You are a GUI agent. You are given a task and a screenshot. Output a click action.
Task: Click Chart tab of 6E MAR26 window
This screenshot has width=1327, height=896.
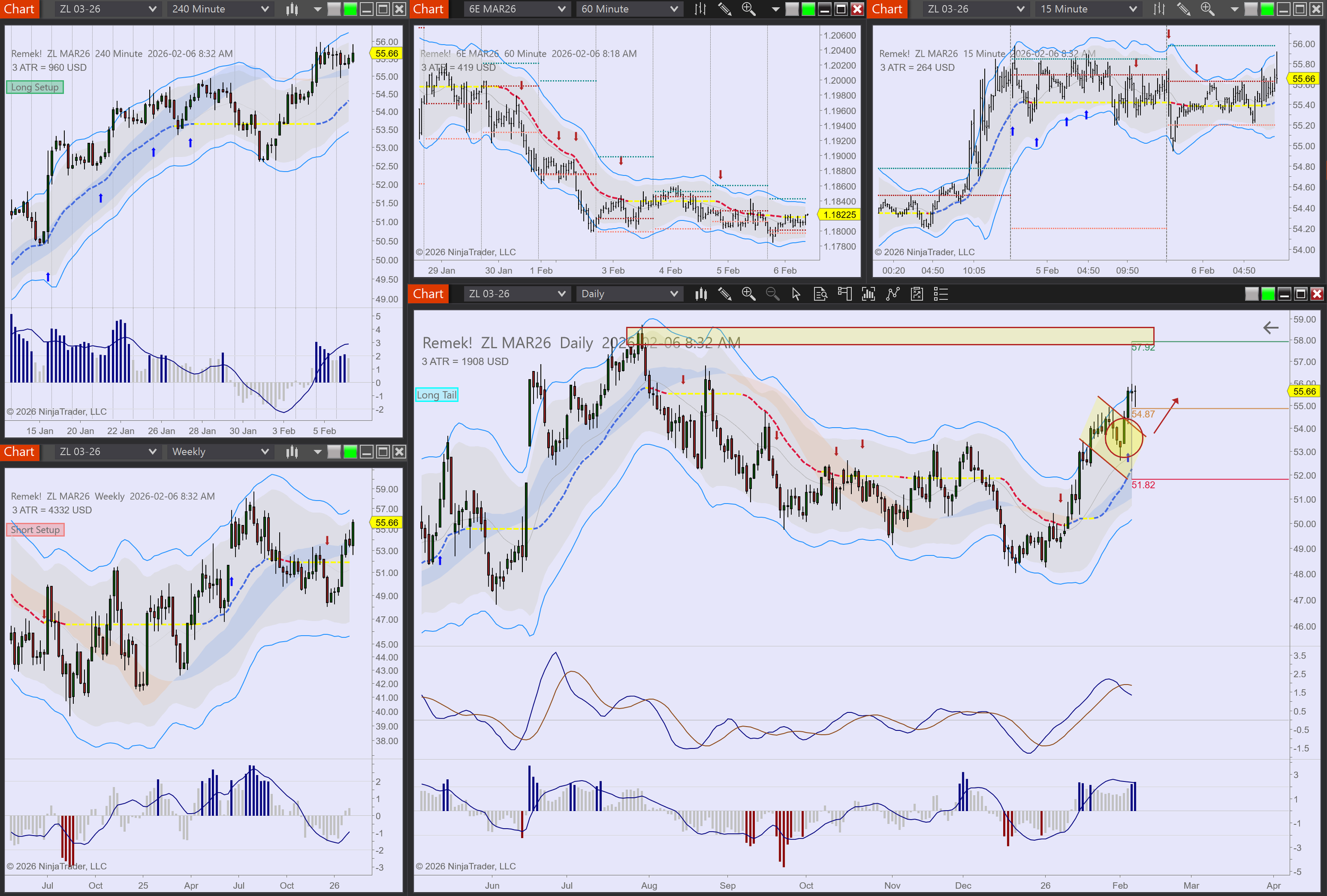428,9
